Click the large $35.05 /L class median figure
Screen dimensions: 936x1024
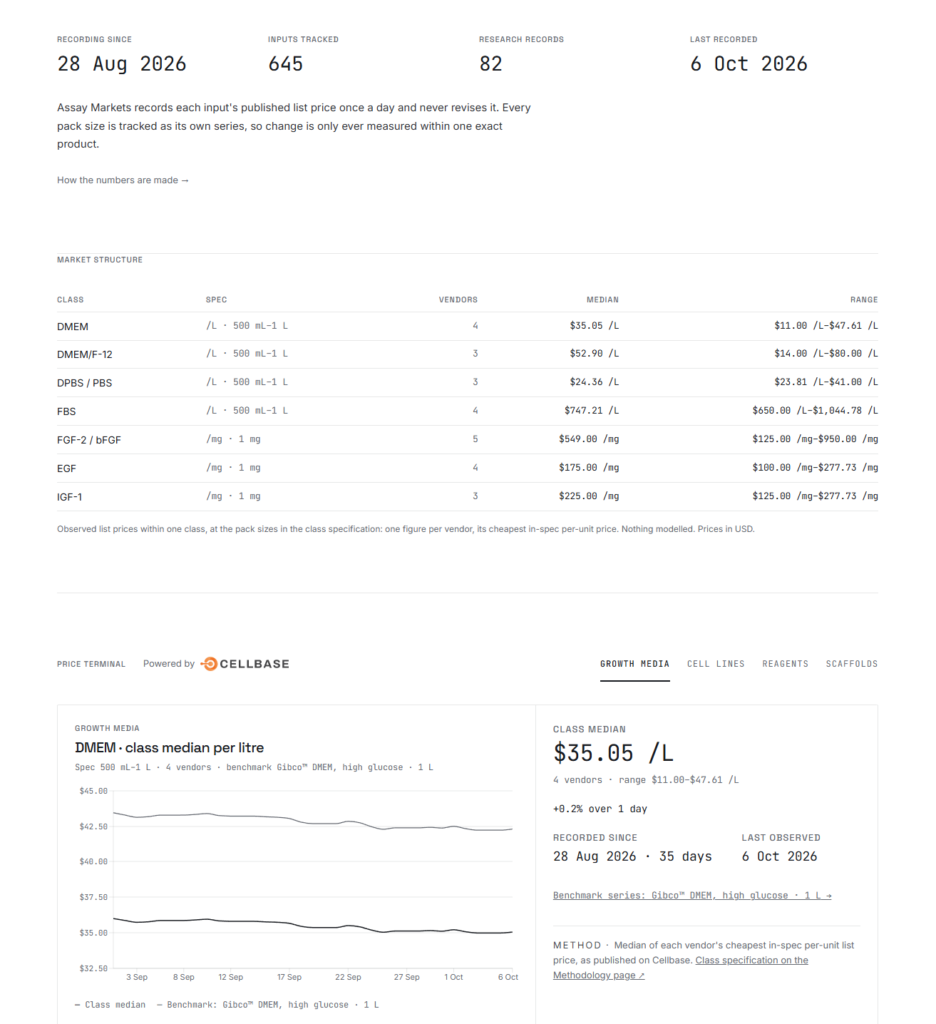(613, 753)
